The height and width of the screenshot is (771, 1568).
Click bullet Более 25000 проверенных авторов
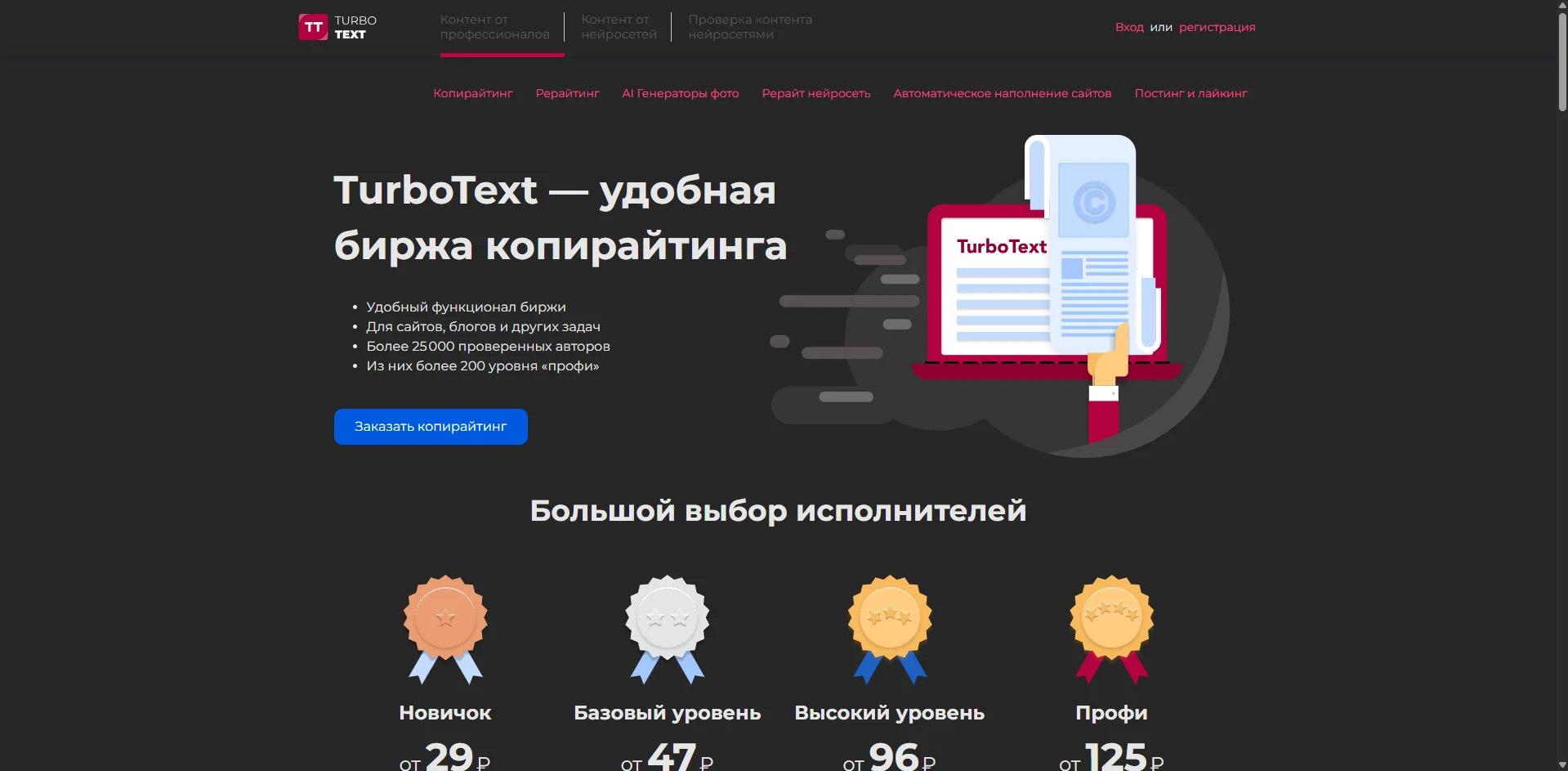point(488,347)
